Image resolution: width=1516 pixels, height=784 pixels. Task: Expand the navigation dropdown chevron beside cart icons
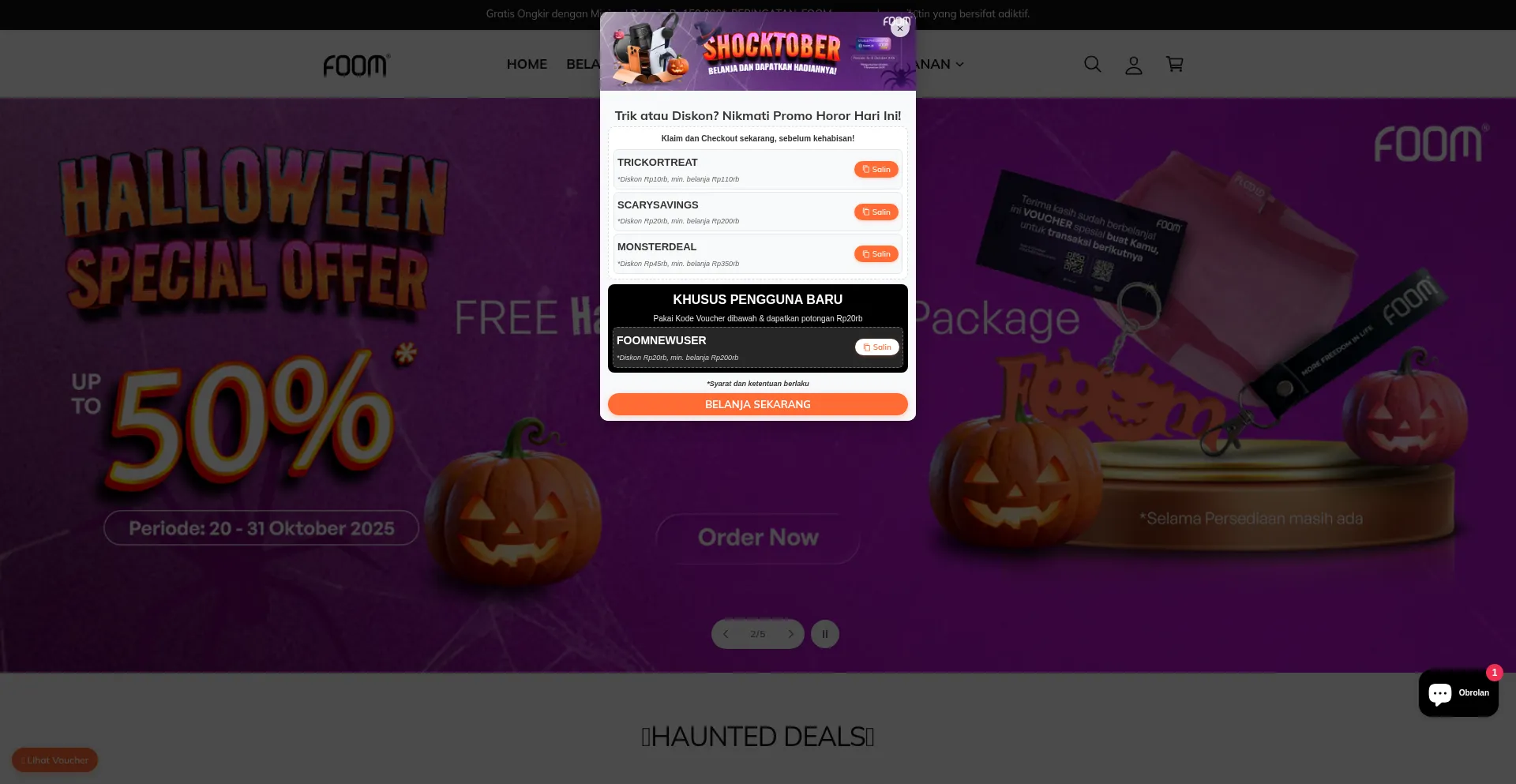(960, 65)
